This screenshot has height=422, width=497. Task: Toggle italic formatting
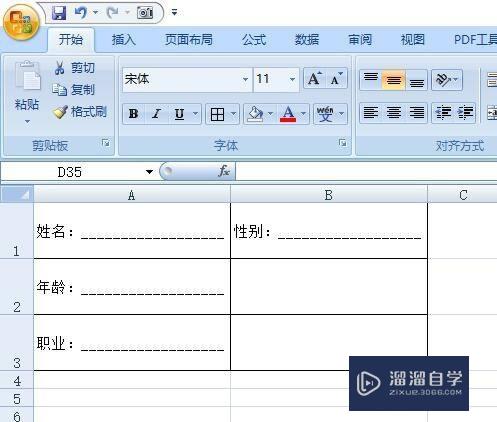[156, 114]
